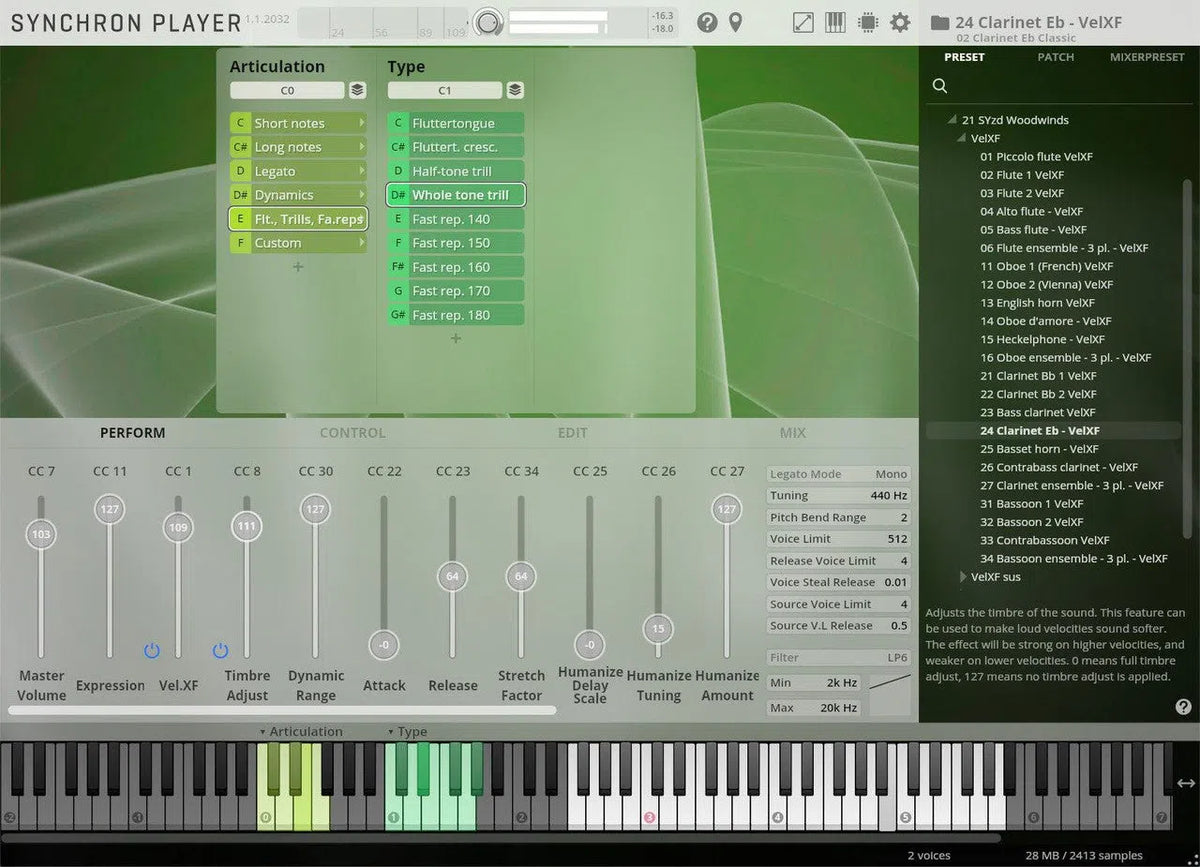This screenshot has width=1200, height=867.
Task: Click the CPU chip icon in top bar
Action: [x=867, y=22]
